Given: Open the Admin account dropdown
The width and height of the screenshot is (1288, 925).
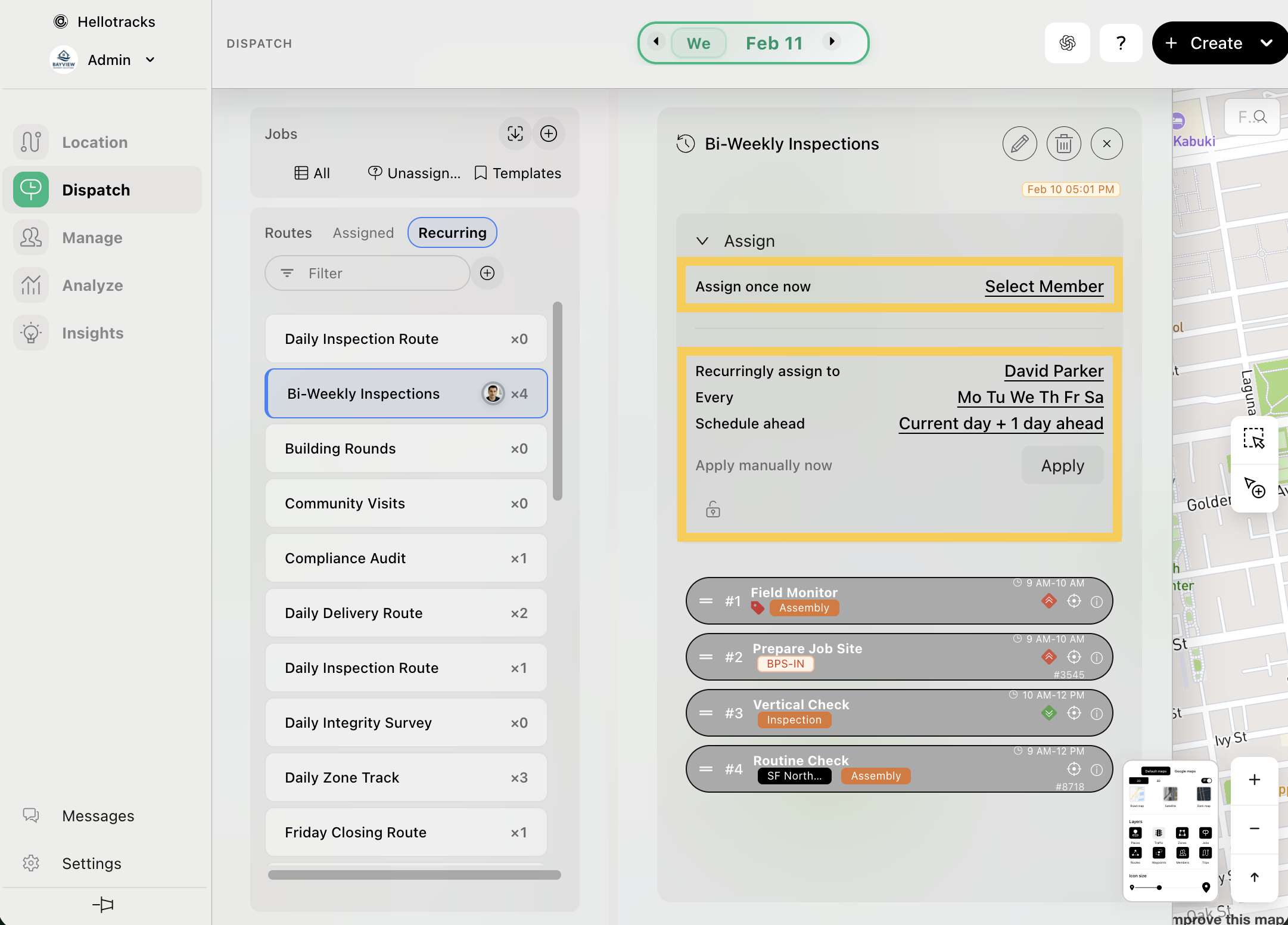Looking at the screenshot, I should 150,60.
